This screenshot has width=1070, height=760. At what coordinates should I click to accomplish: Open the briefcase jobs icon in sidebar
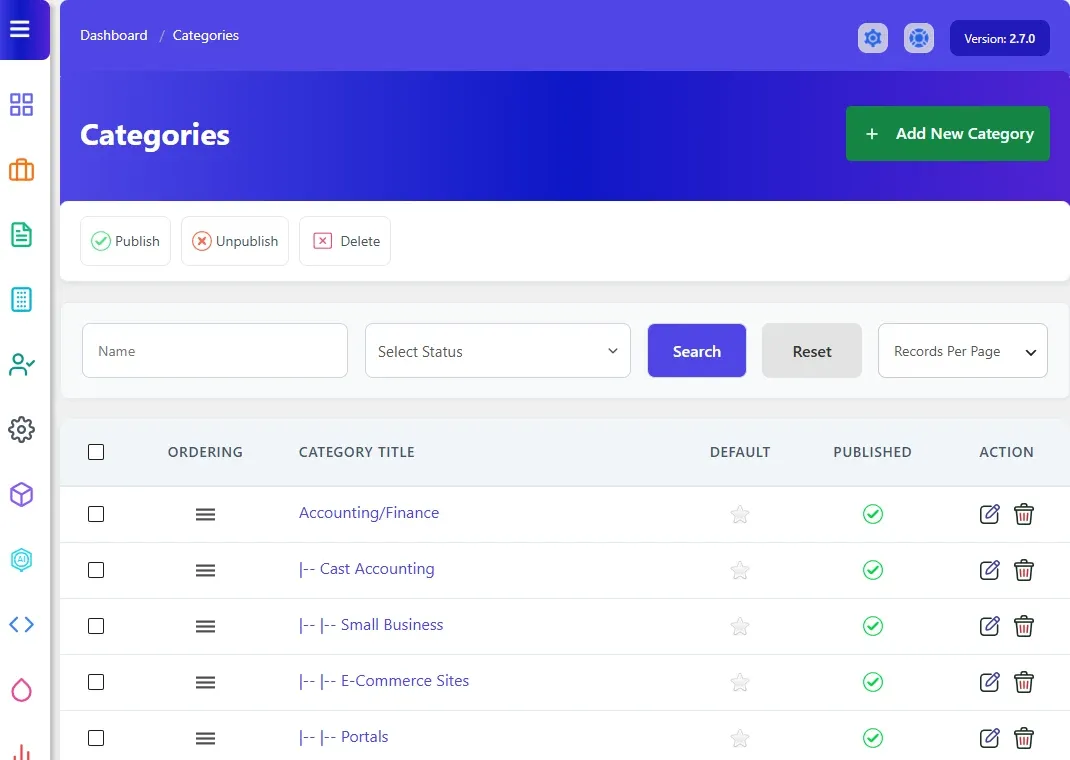(x=21, y=170)
